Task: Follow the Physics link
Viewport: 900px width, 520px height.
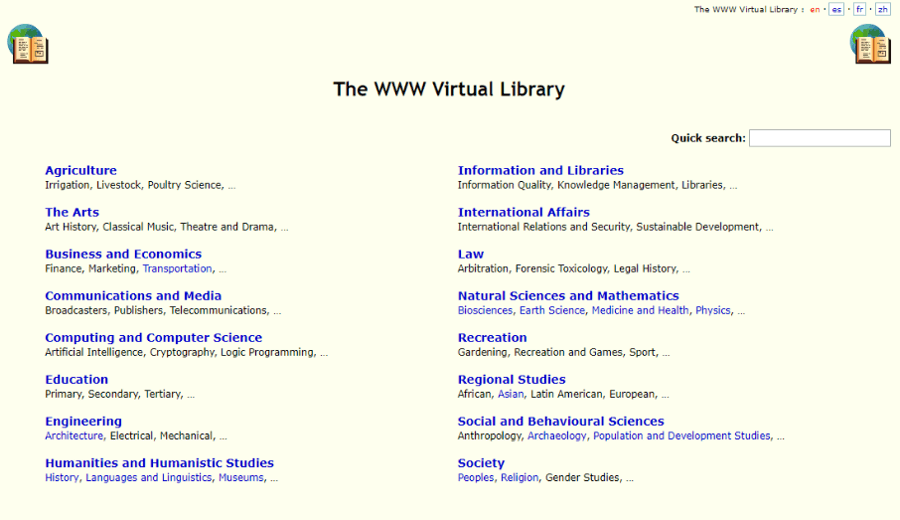Action: (713, 311)
